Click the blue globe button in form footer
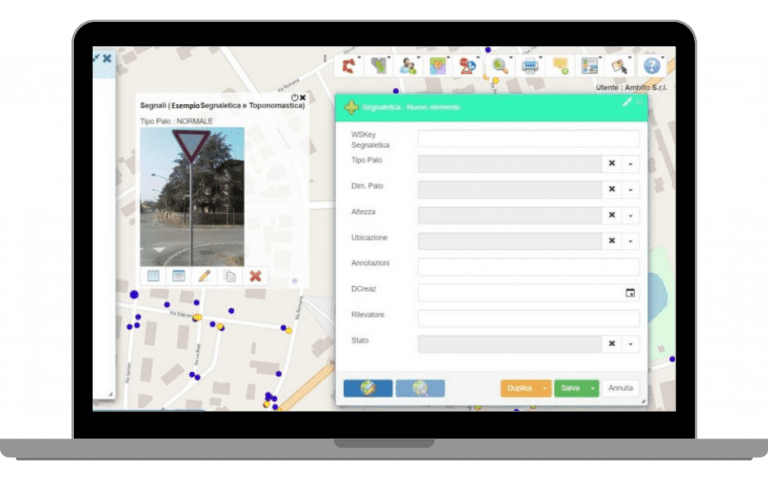The width and height of the screenshot is (768, 480). 368,388
